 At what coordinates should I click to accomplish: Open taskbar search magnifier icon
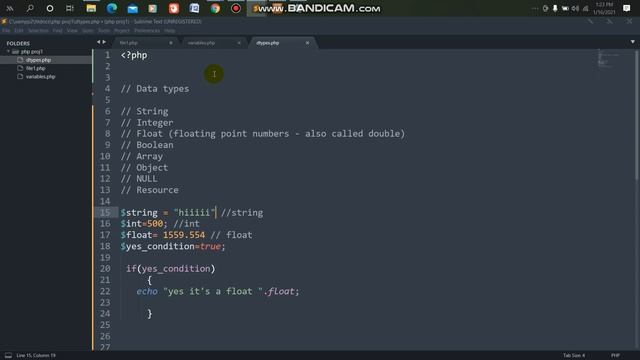[30, 8]
